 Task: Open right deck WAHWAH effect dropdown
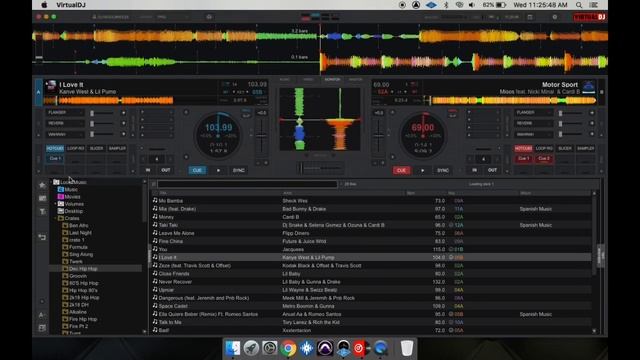pos(534,134)
